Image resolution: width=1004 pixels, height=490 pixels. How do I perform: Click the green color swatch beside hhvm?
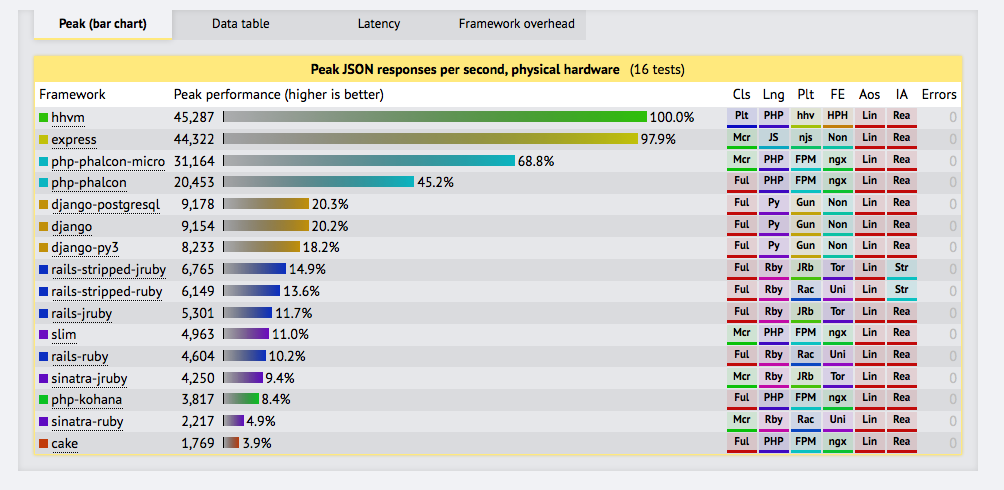click(44, 118)
